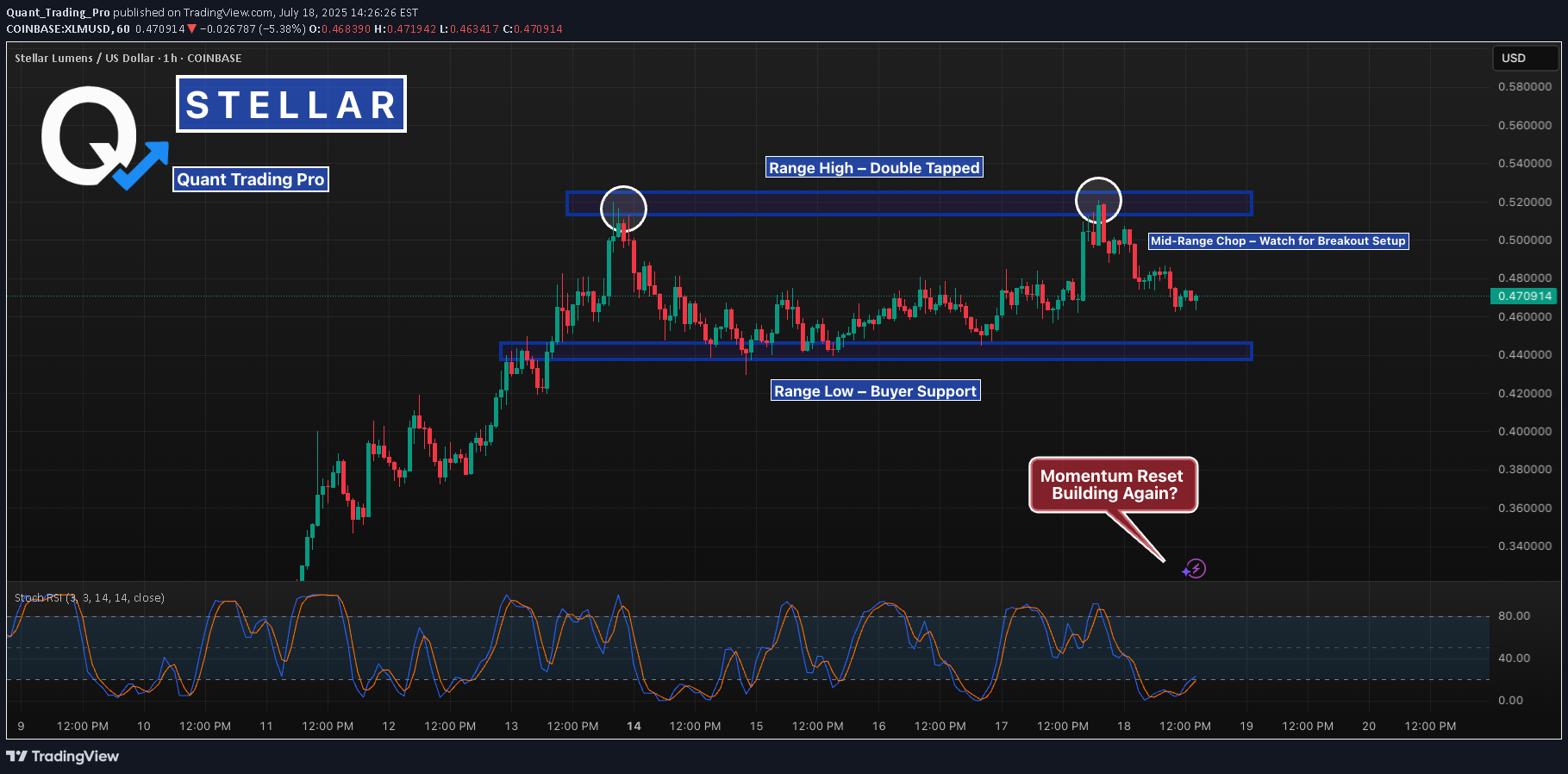The width and height of the screenshot is (1568, 774).
Task: Click the COINBASE:XLMUSD symbol in the header
Action: pyautogui.click(x=68, y=28)
